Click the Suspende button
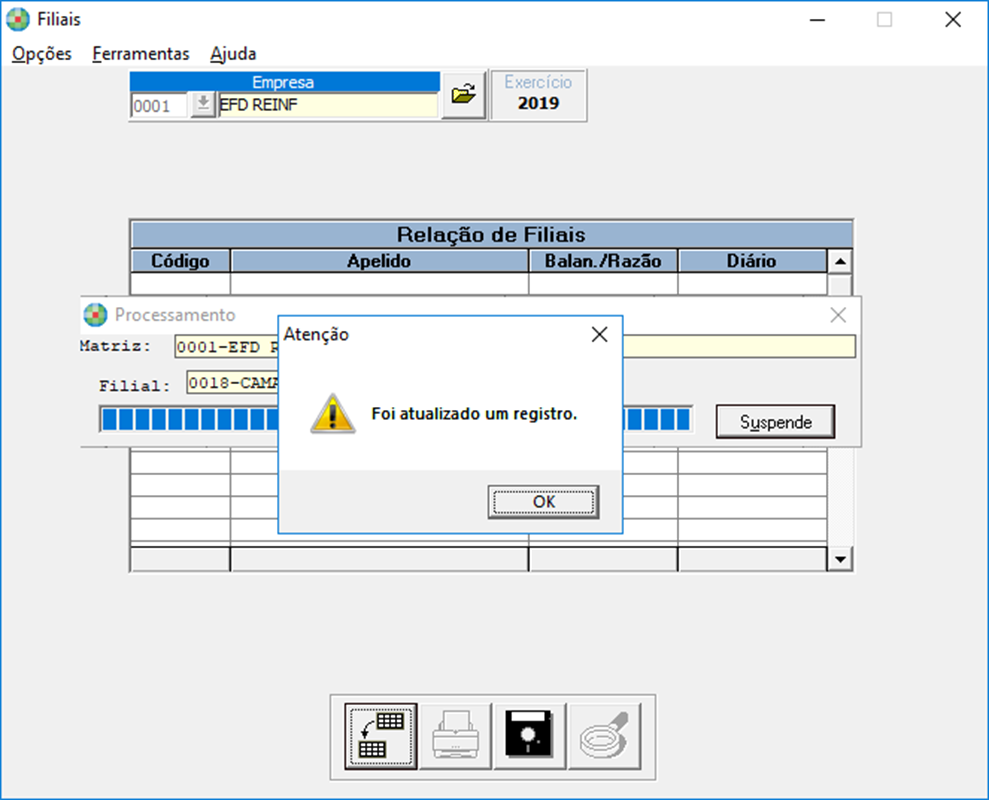The image size is (989, 800). tap(775, 421)
